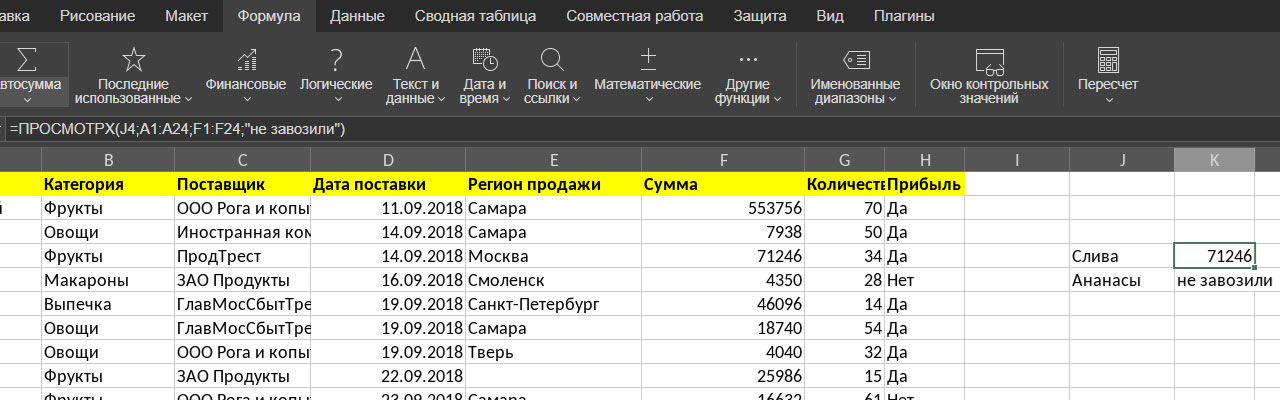
Task: Click the Категория header cell
Action: click(108, 184)
